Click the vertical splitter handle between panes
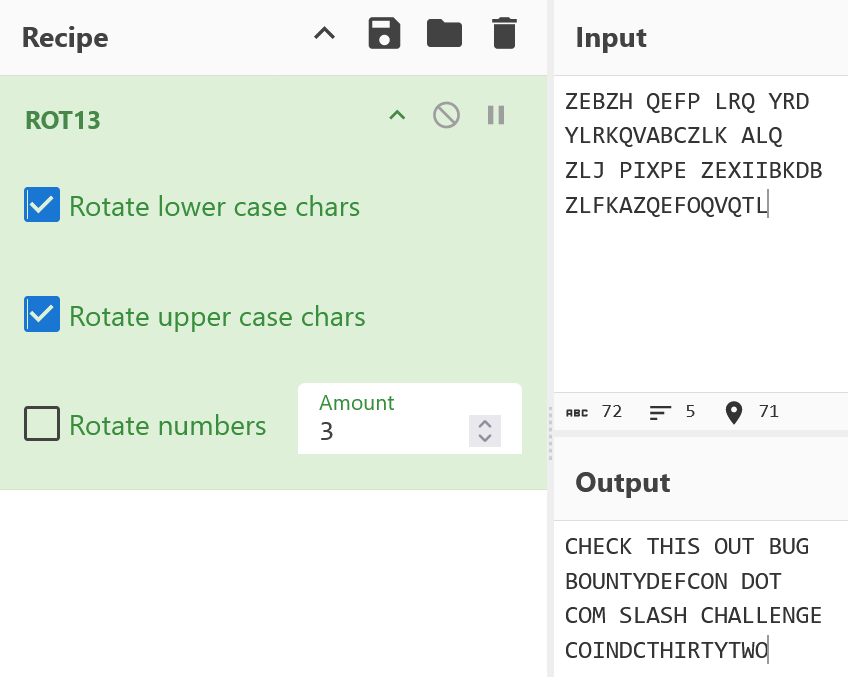 (x=551, y=433)
